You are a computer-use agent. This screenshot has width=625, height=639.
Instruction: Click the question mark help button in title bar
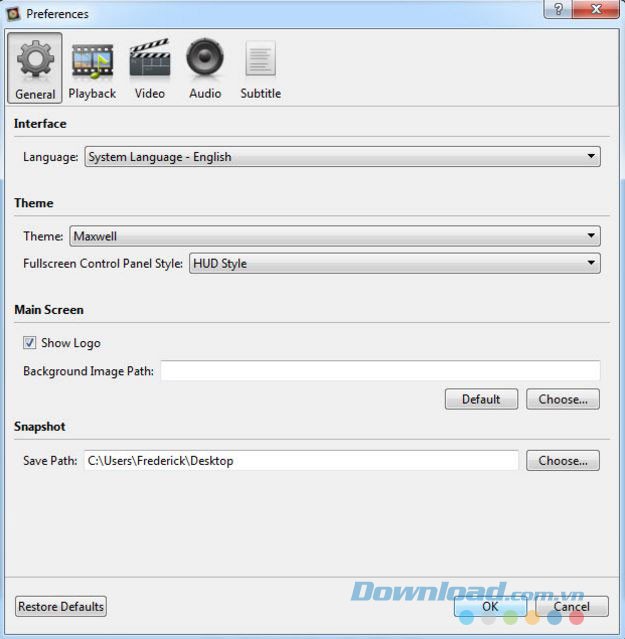click(x=557, y=11)
